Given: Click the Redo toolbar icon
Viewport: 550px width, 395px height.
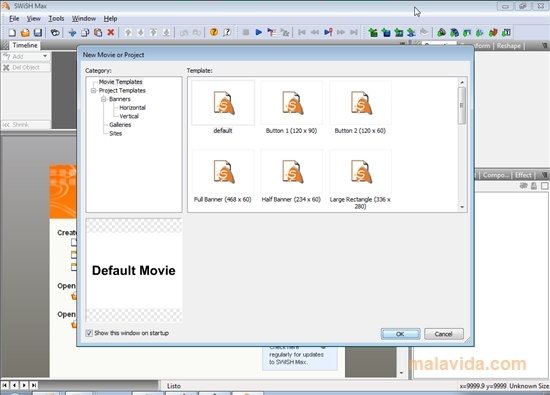Looking at the screenshot, I should (197, 33).
